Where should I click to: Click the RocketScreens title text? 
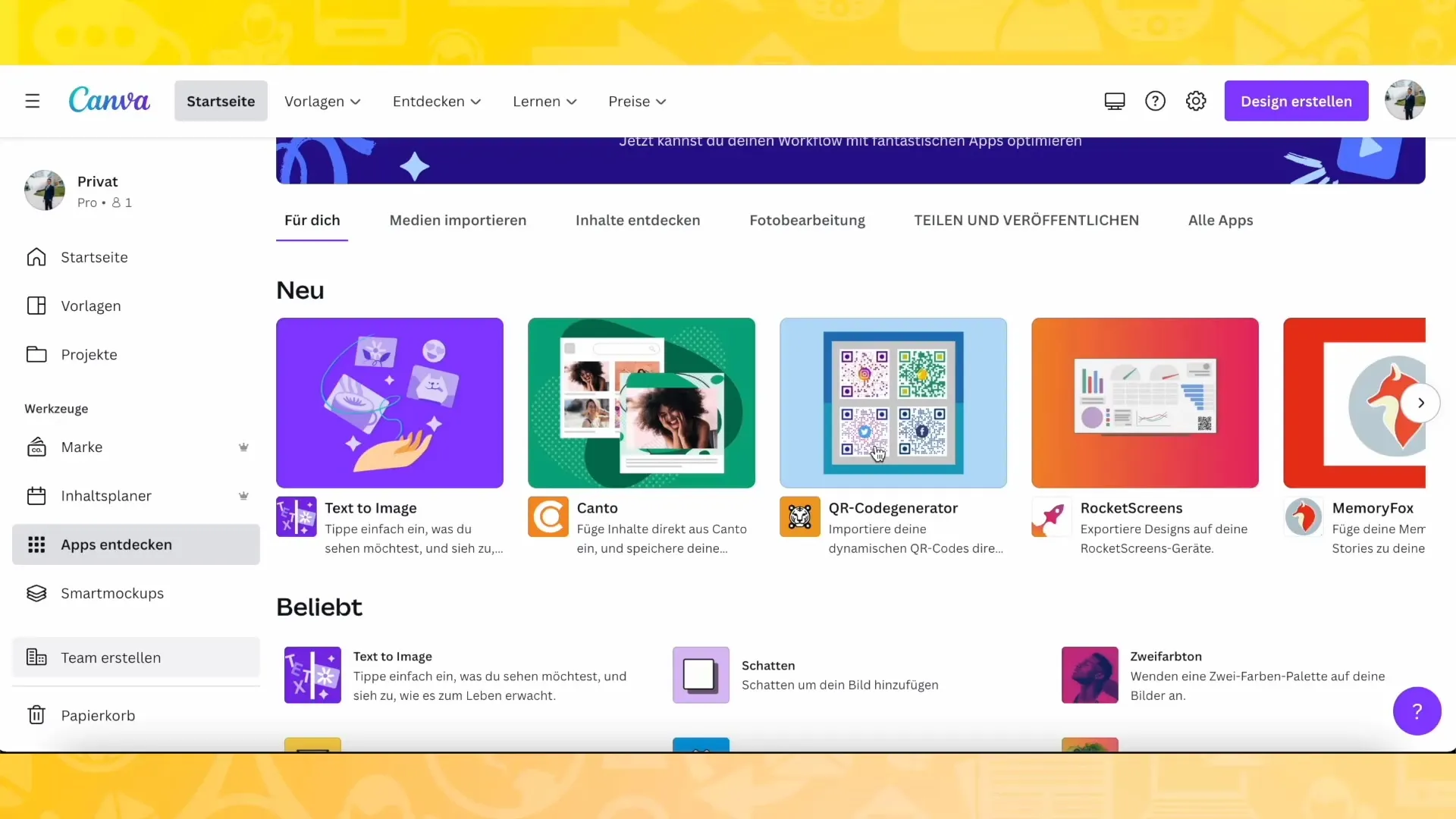click(x=1131, y=508)
